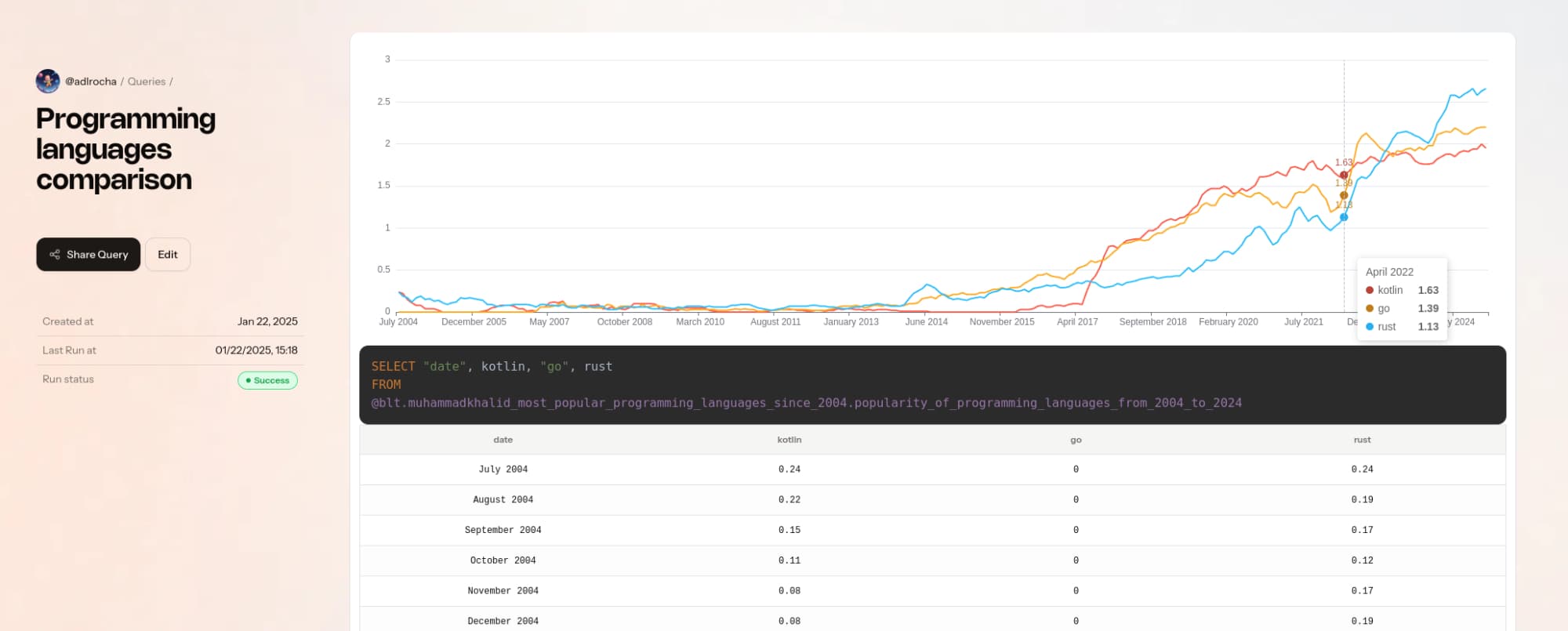1568x631 pixels.
Task: Select the rust column header
Action: pyautogui.click(x=1362, y=440)
